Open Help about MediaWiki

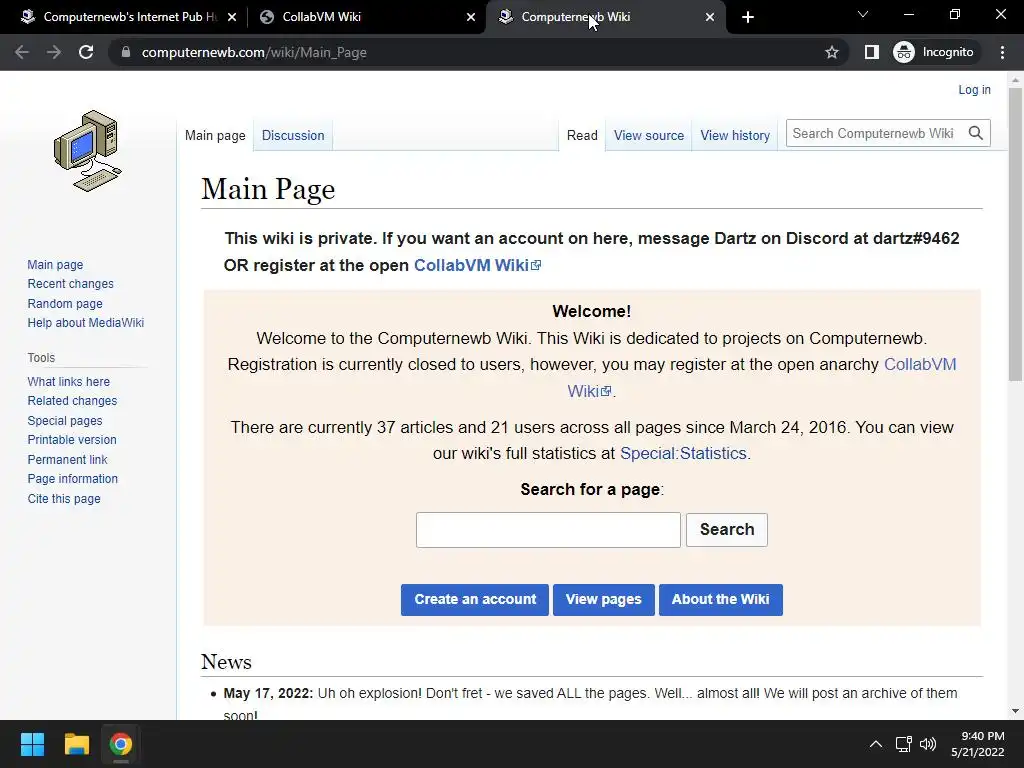(86, 323)
